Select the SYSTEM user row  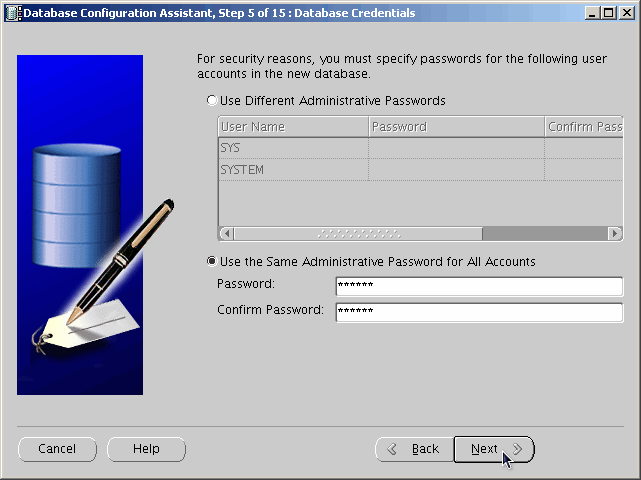click(x=292, y=170)
